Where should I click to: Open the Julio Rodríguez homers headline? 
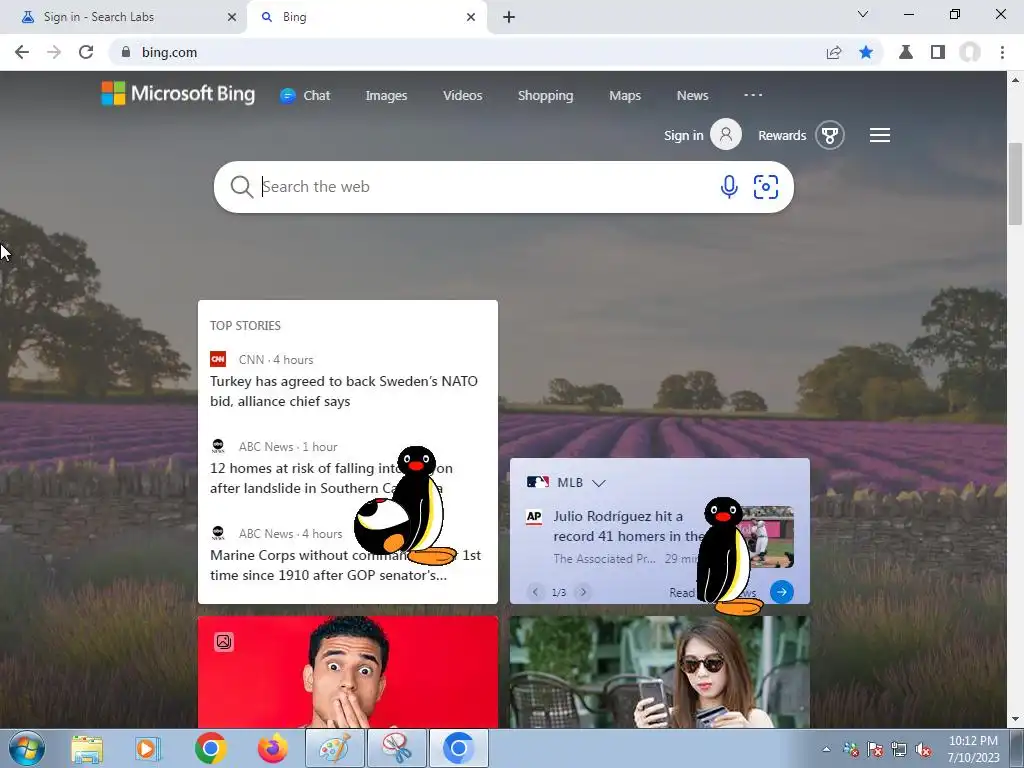(x=627, y=526)
